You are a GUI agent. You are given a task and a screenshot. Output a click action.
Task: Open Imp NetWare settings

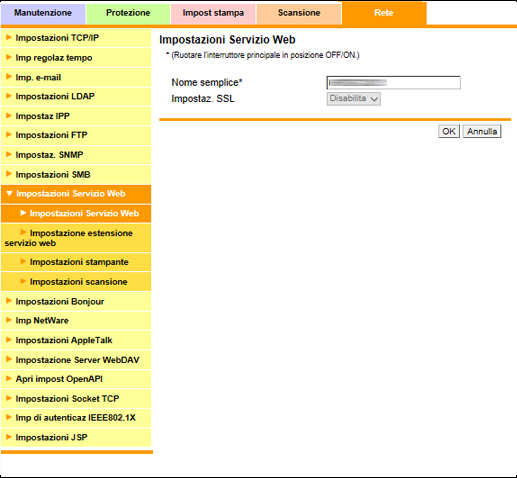76,321
